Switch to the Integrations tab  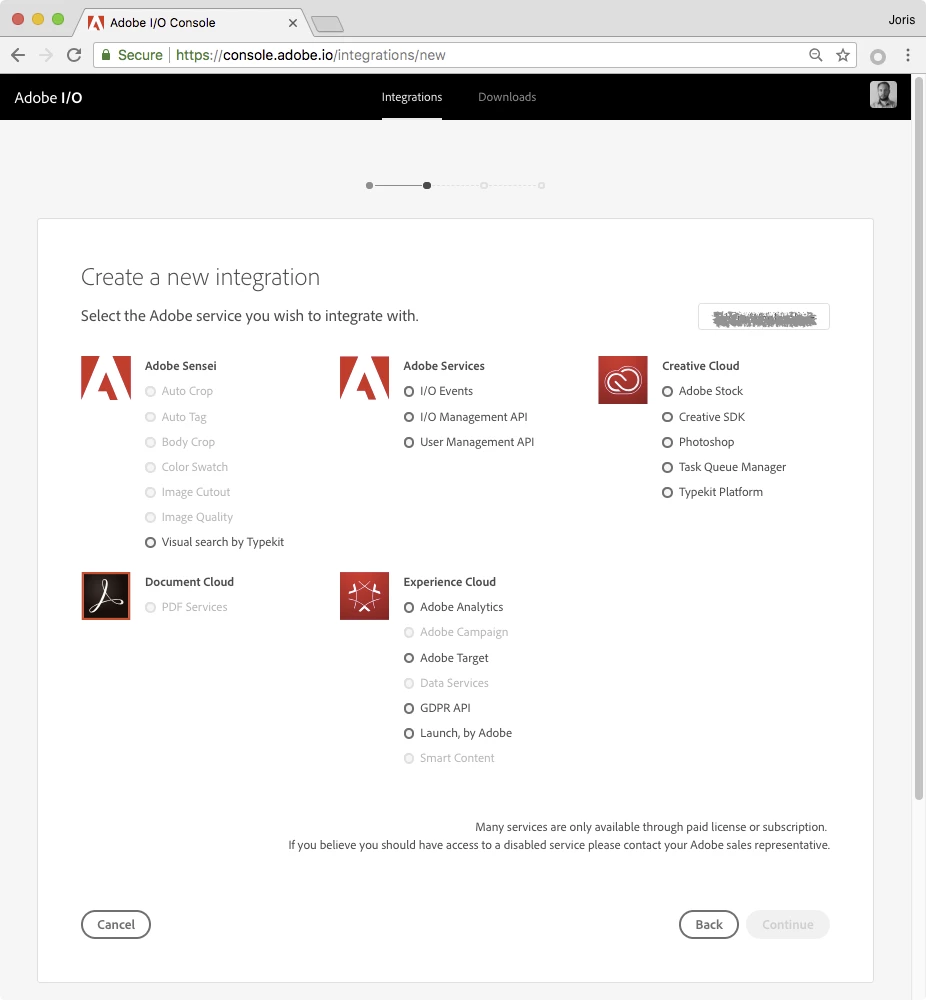[x=412, y=97]
